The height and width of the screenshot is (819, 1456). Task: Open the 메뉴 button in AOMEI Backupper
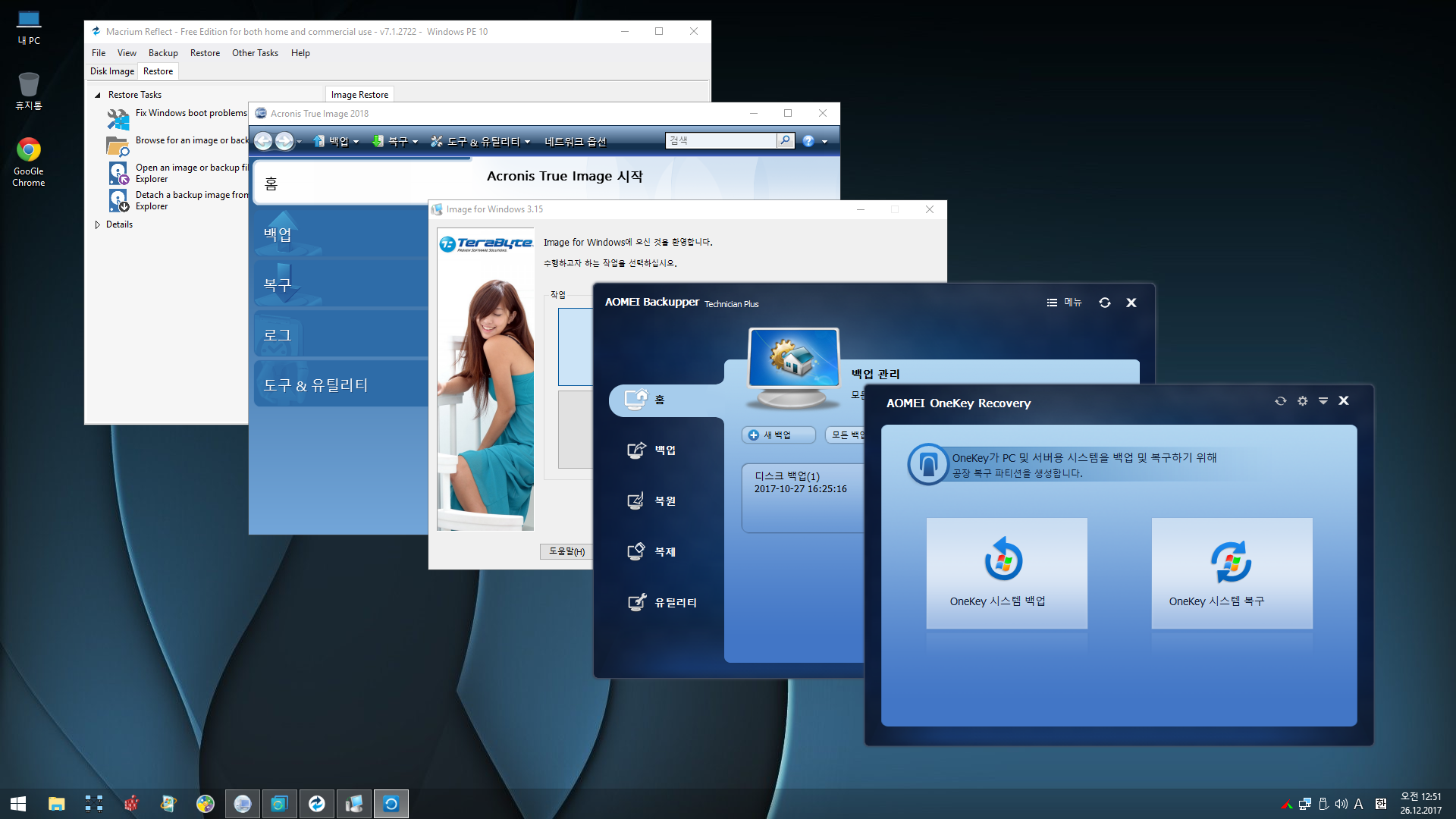tap(1065, 302)
